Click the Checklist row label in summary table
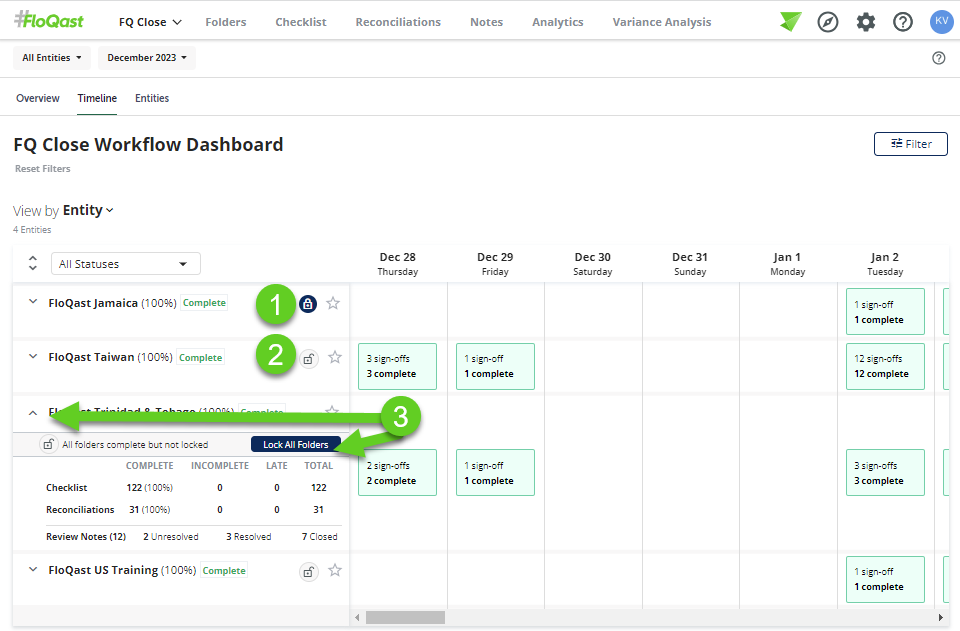This screenshot has width=960, height=631. point(67,488)
